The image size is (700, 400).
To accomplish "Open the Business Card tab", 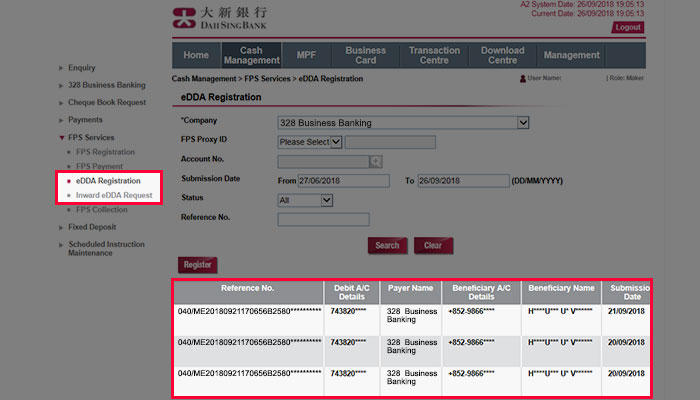I will [x=366, y=55].
